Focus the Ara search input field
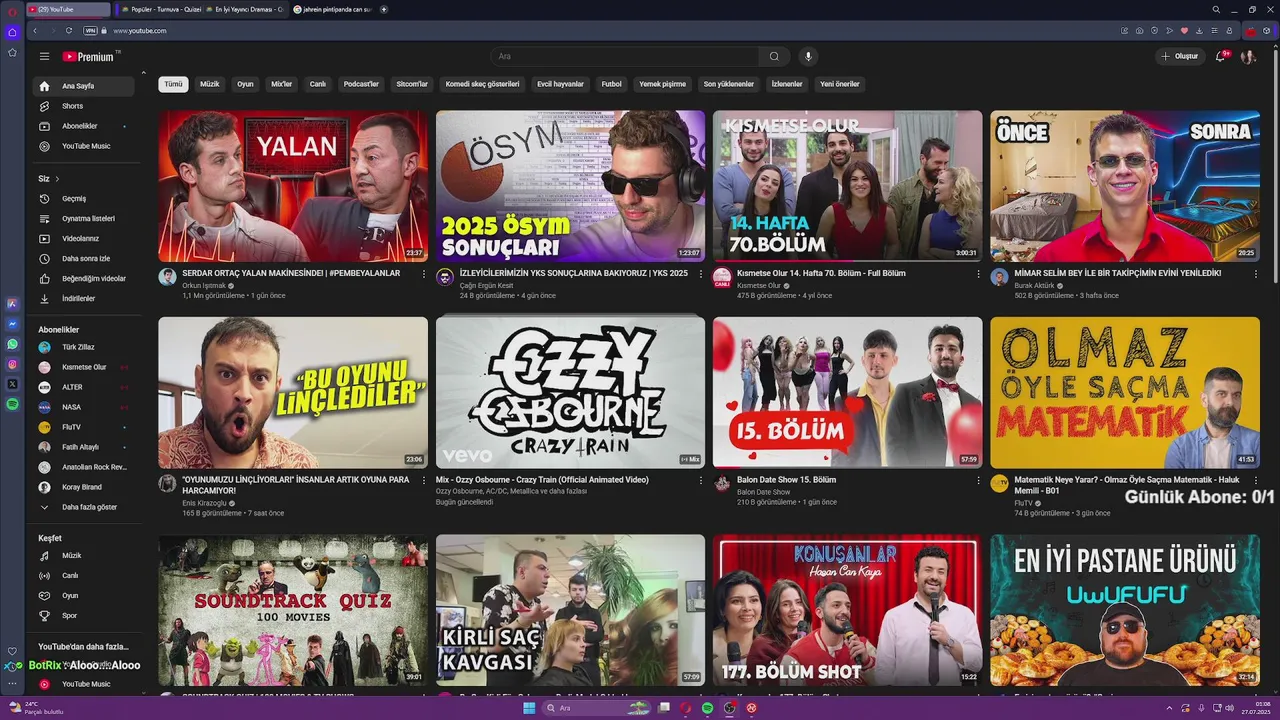Screen dimensions: 1280x720 tap(624, 56)
